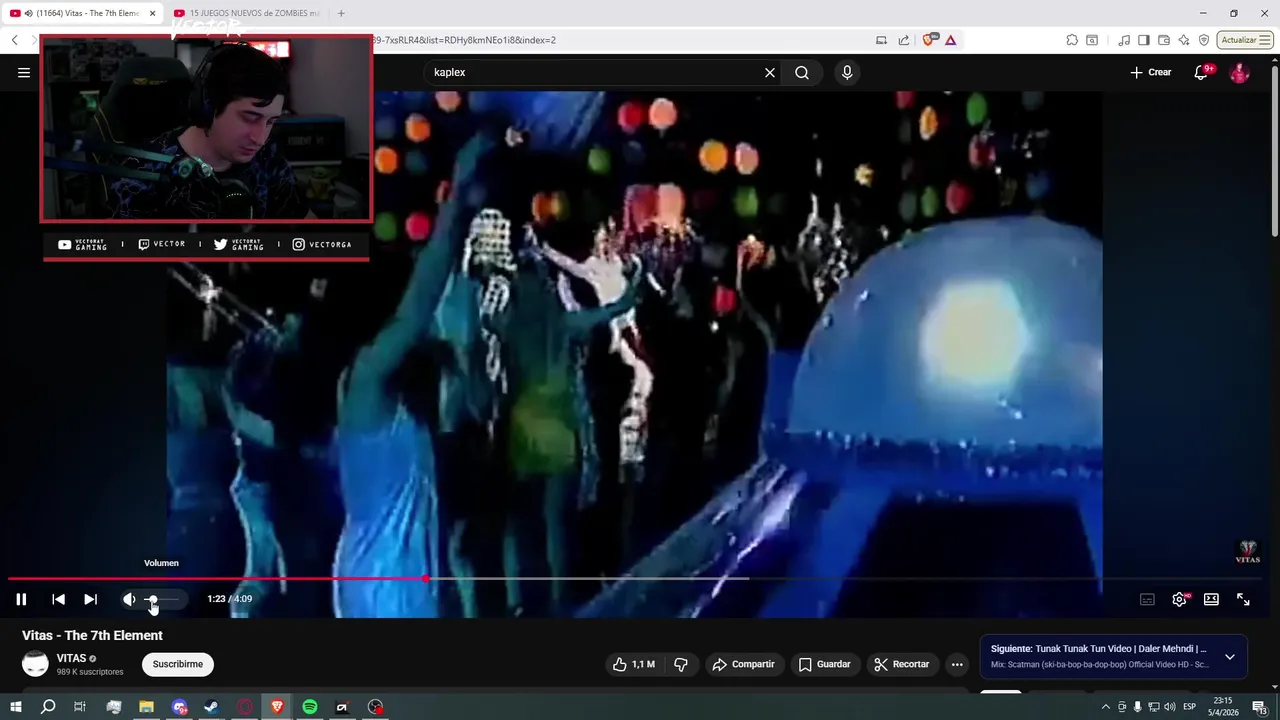Open the VITAS channel avatar
This screenshot has width=1280, height=720.
[x=35, y=664]
